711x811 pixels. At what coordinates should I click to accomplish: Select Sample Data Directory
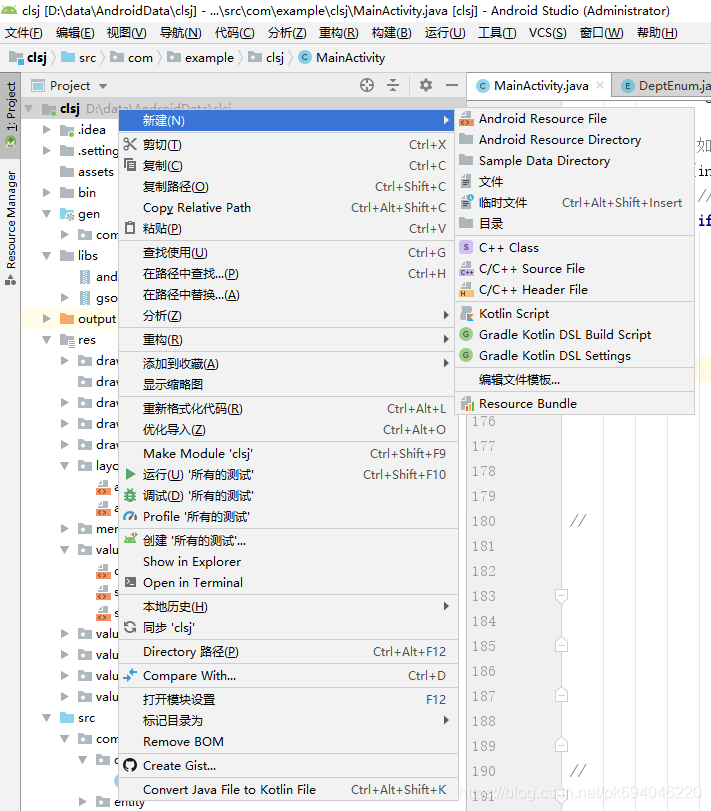click(574, 161)
